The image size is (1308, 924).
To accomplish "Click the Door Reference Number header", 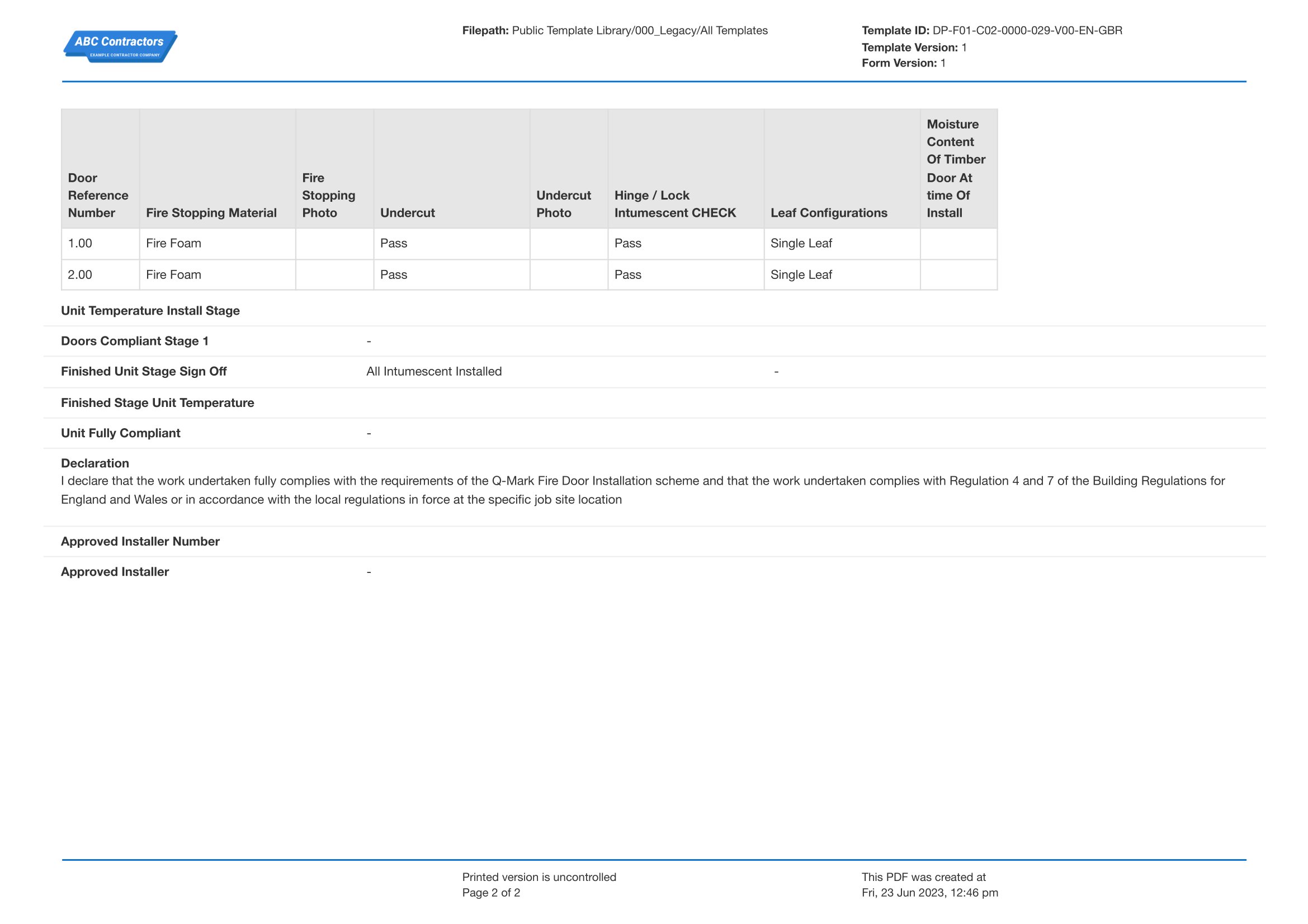I will pos(98,195).
